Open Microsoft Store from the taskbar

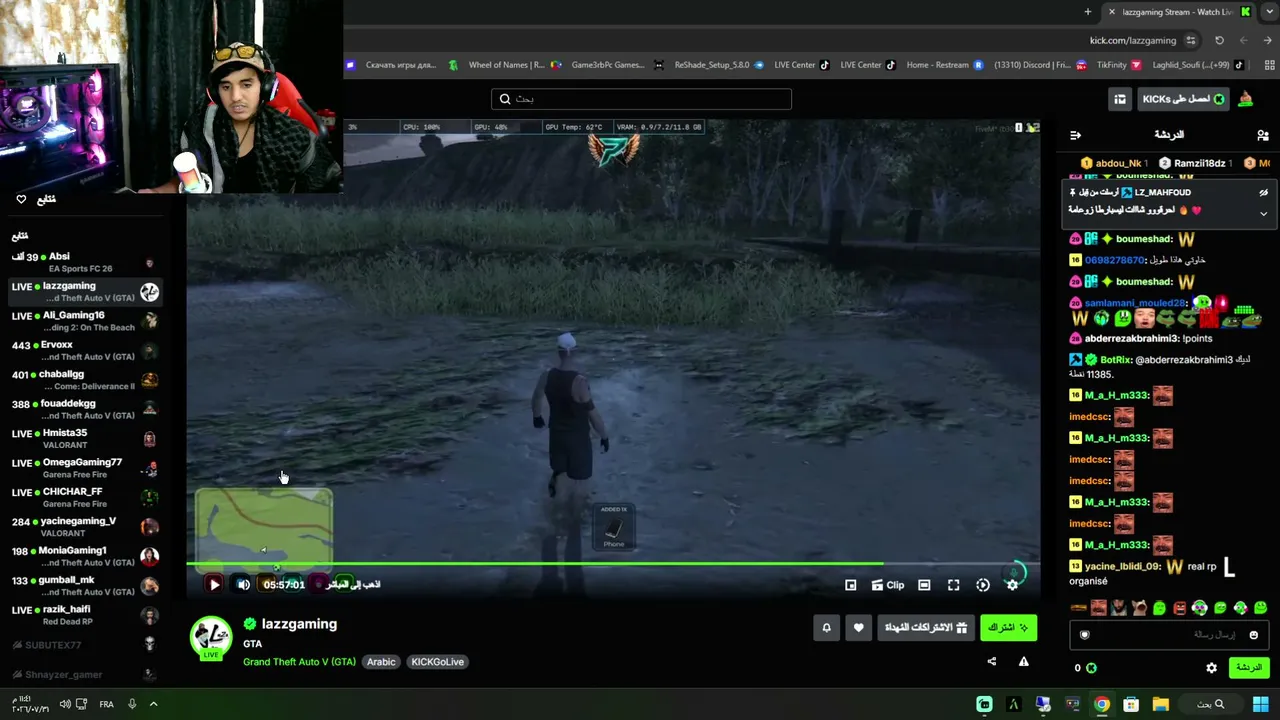pos(1131,704)
